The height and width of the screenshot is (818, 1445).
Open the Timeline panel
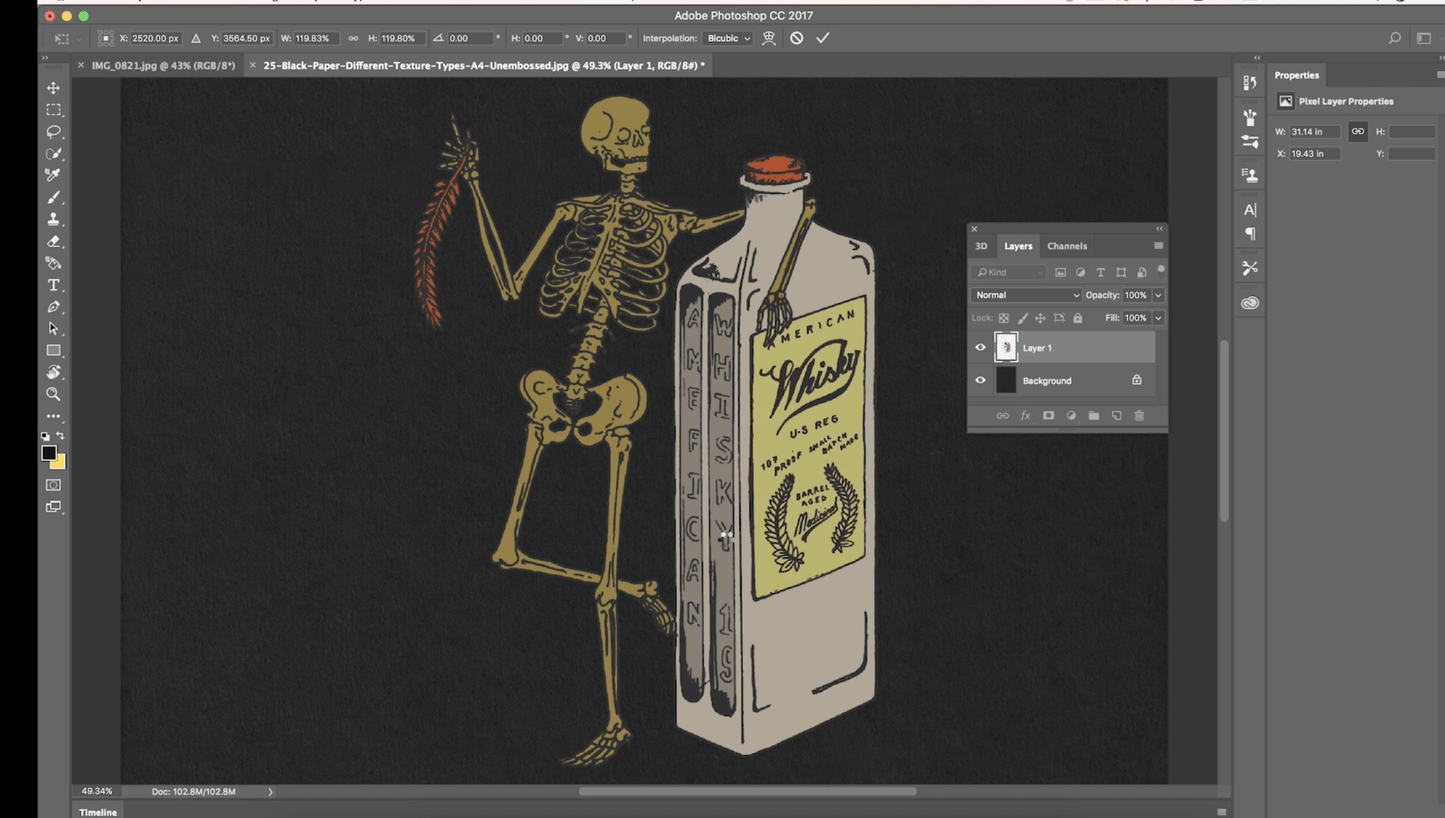[x=98, y=812]
